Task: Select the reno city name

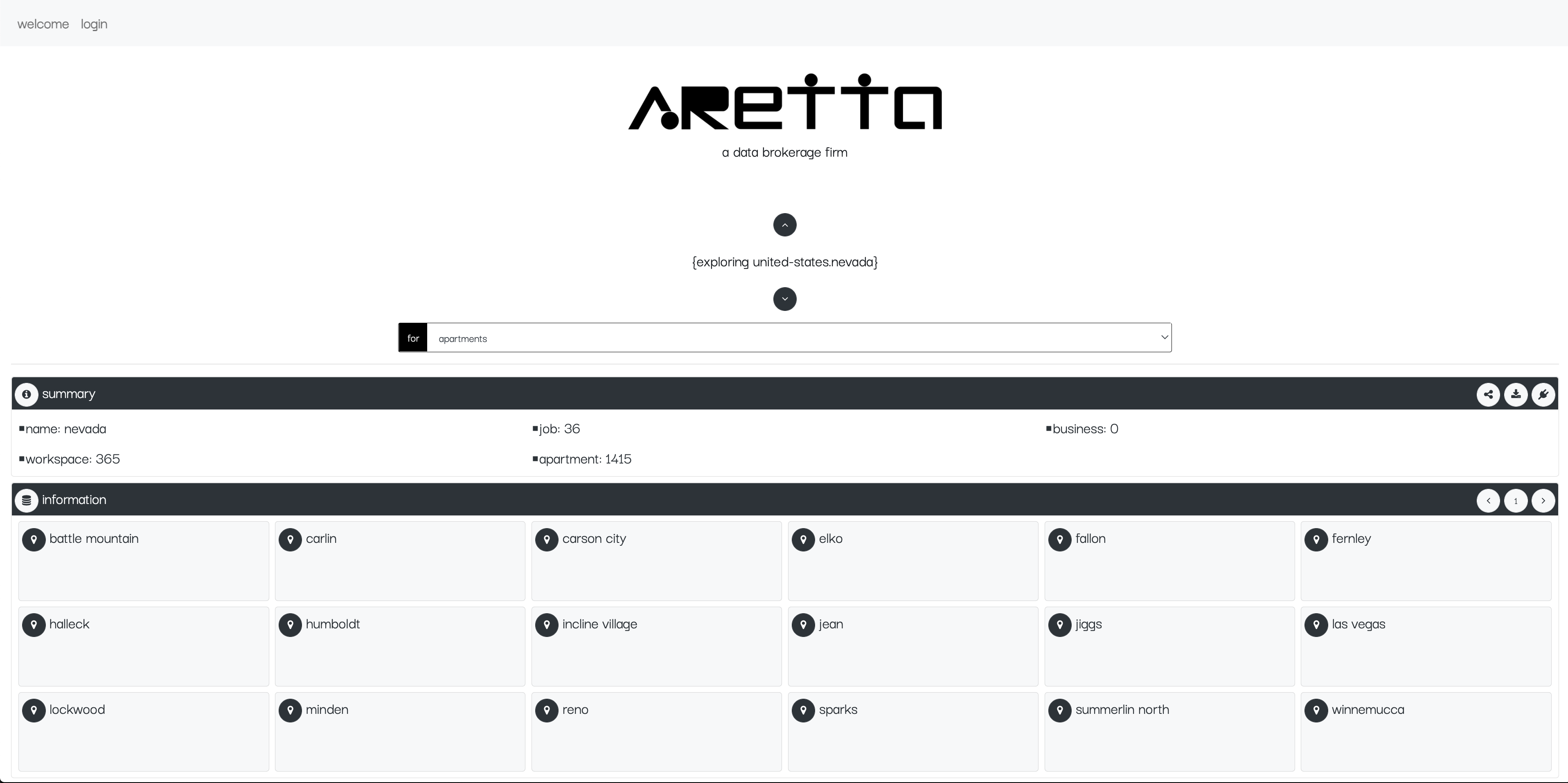Action: (575, 710)
